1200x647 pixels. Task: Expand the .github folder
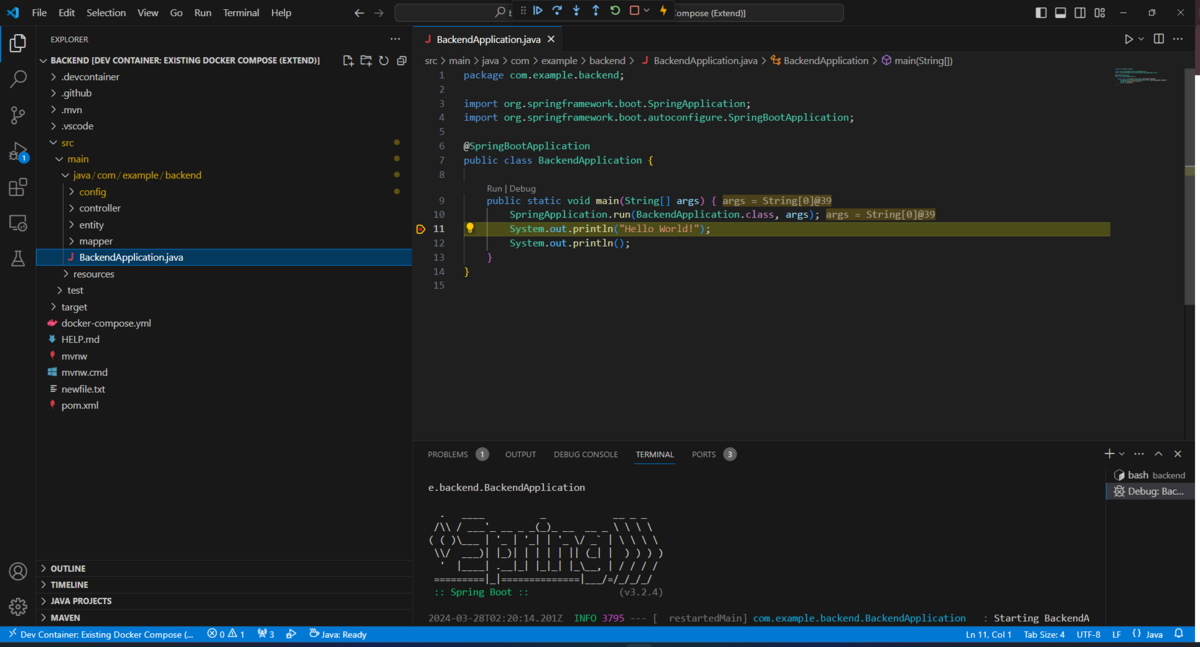click(x=76, y=93)
